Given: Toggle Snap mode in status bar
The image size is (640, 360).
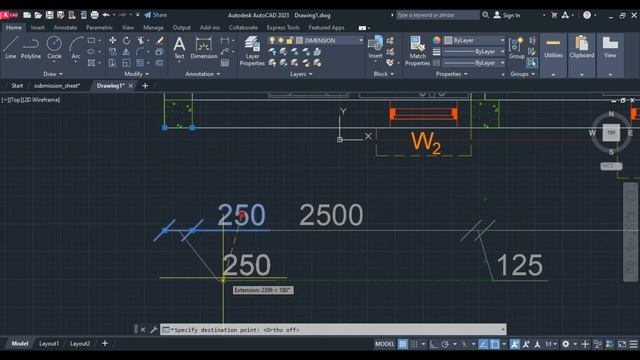Looking at the screenshot, I should pos(414,344).
